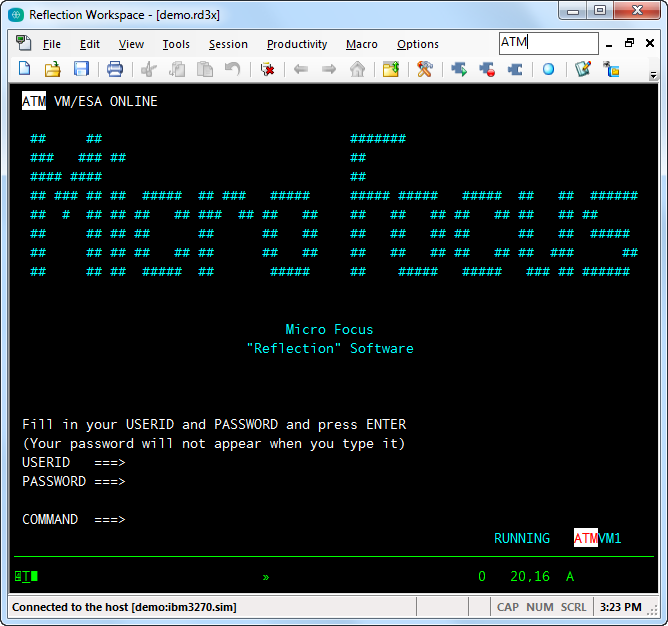The width and height of the screenshot is (668, 626).
Task: Click the USERID input field arrow
Action: point(110,462)
